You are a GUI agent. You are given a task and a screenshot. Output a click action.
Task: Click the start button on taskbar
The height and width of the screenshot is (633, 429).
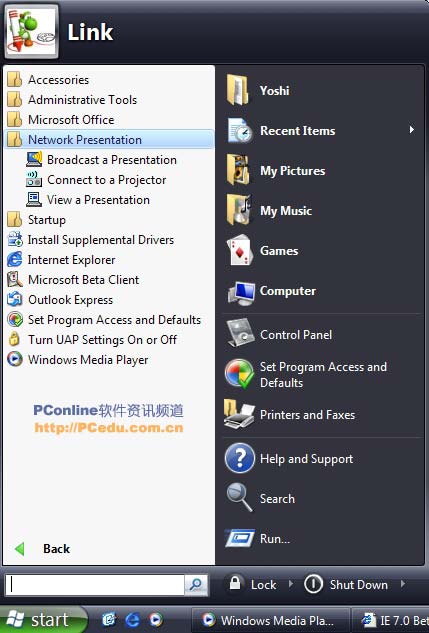pos(42,620)
